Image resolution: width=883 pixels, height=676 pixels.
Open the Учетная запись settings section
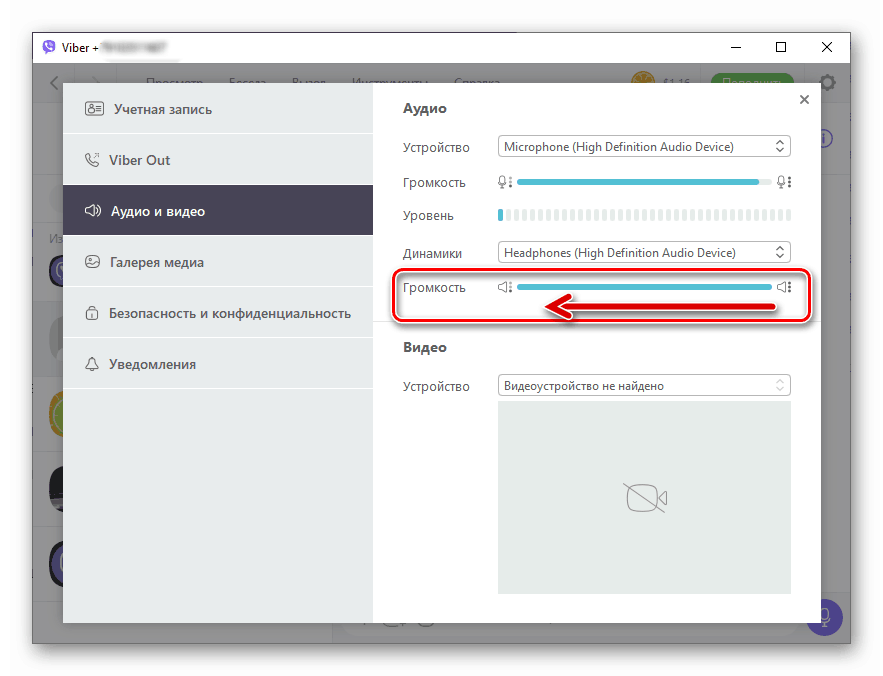pyautogui.click(x=218, y=109)
